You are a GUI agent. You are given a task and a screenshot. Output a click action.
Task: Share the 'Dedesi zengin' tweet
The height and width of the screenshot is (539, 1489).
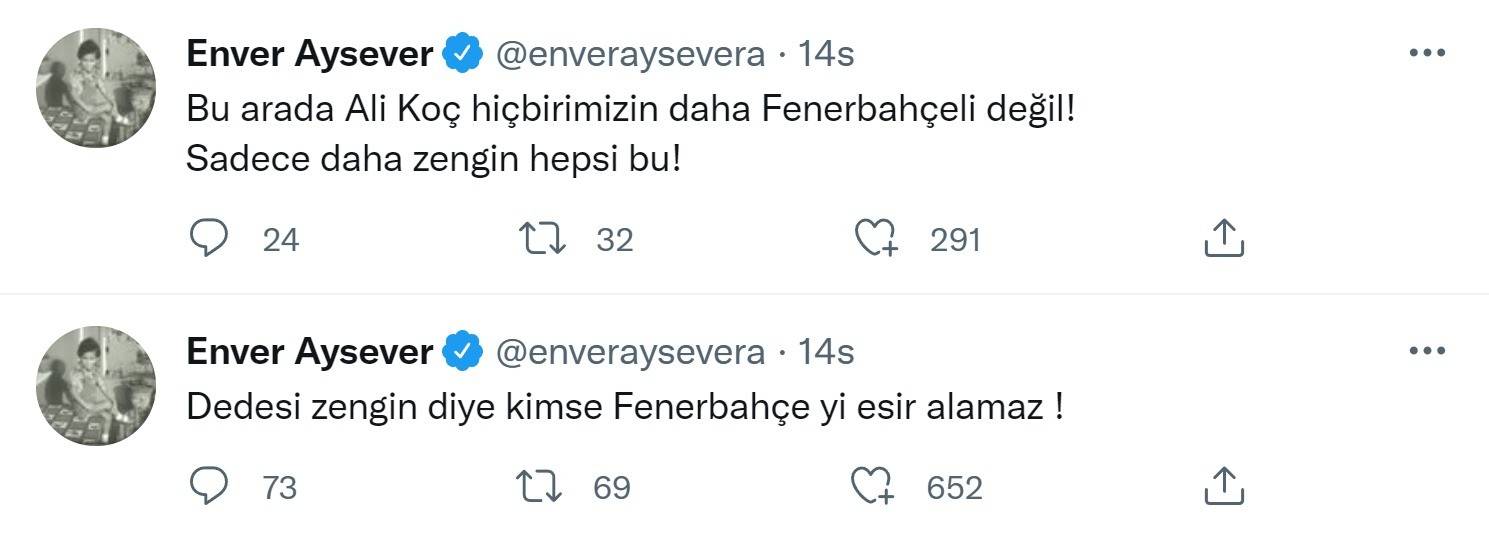pyautogui.click(x=1221, y=487)
